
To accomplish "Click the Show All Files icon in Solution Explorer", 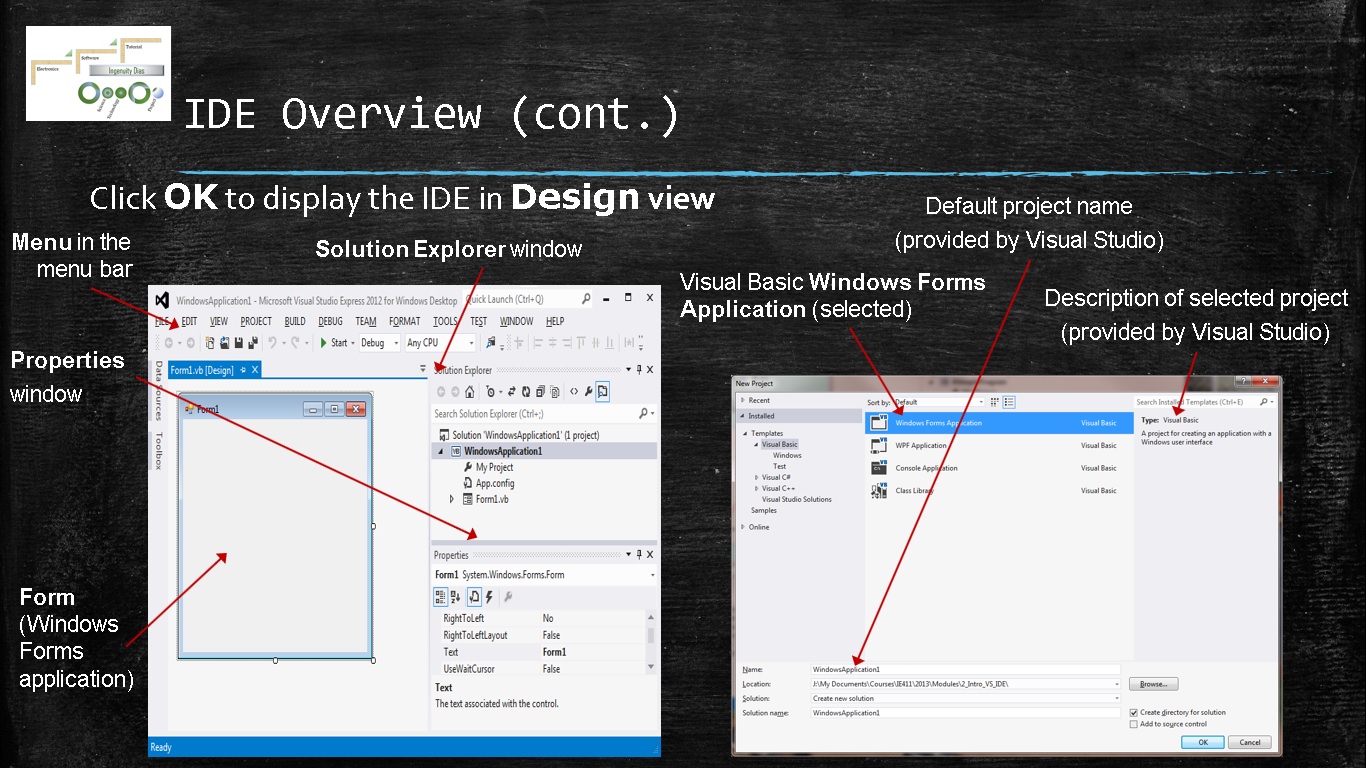I will click(x=555, y=392).
